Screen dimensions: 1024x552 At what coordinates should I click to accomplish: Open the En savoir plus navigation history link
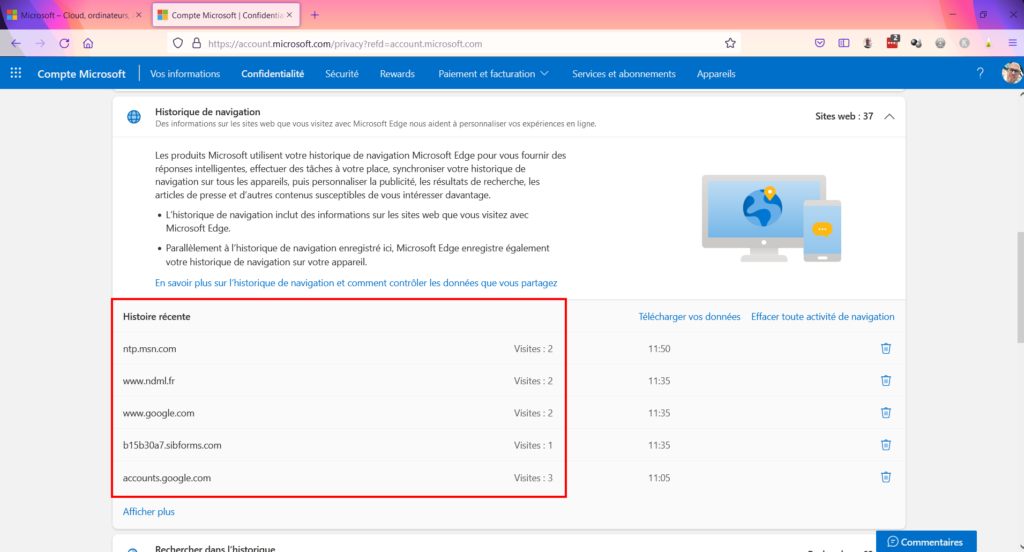tap(356, 283)
